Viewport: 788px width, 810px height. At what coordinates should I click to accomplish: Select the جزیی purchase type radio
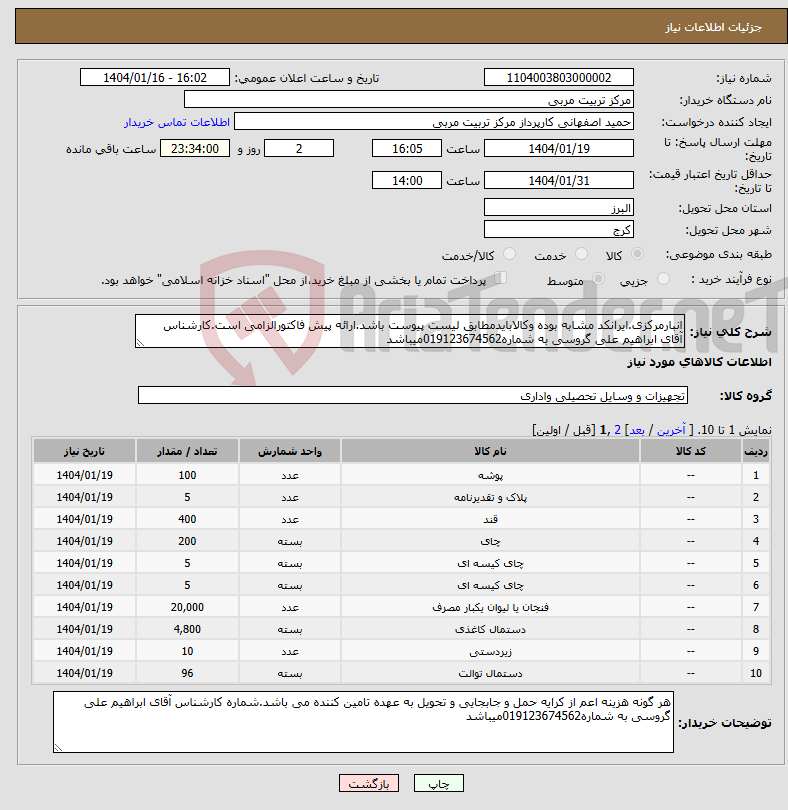pos(663,279)
